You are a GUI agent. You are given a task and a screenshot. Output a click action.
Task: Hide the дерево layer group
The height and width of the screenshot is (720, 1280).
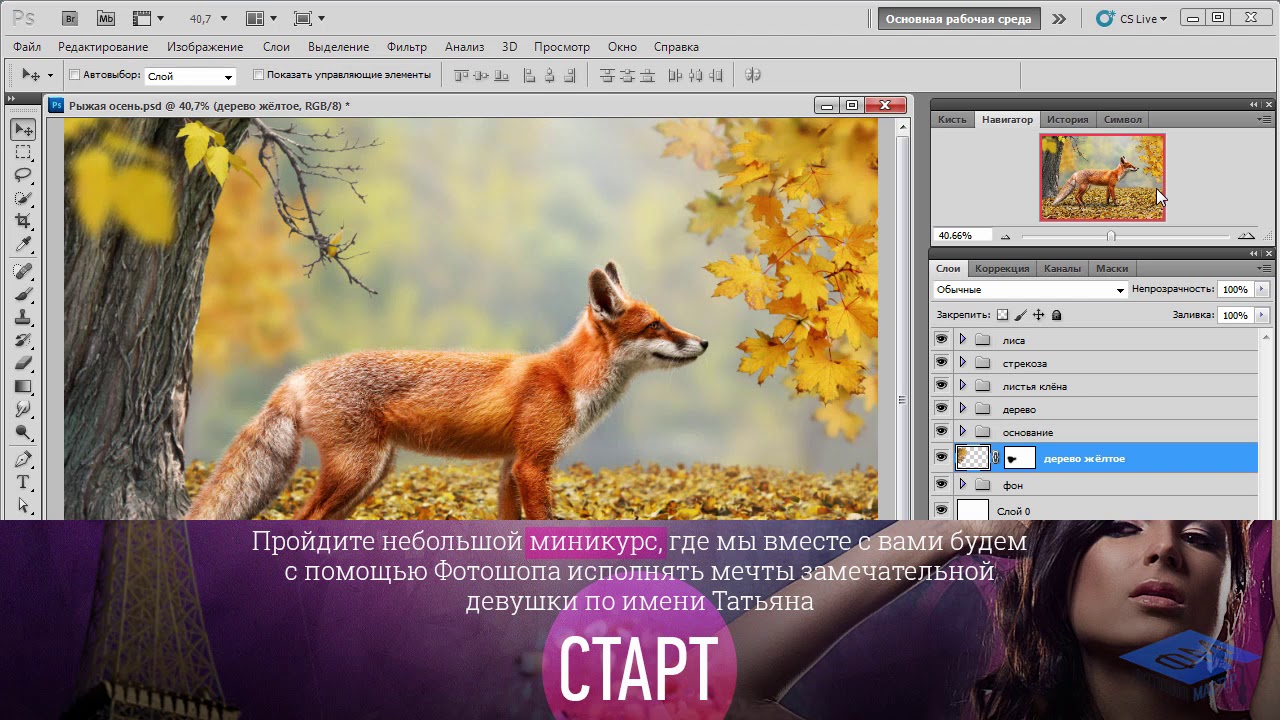pyautogui.click(x=941, y=408)
